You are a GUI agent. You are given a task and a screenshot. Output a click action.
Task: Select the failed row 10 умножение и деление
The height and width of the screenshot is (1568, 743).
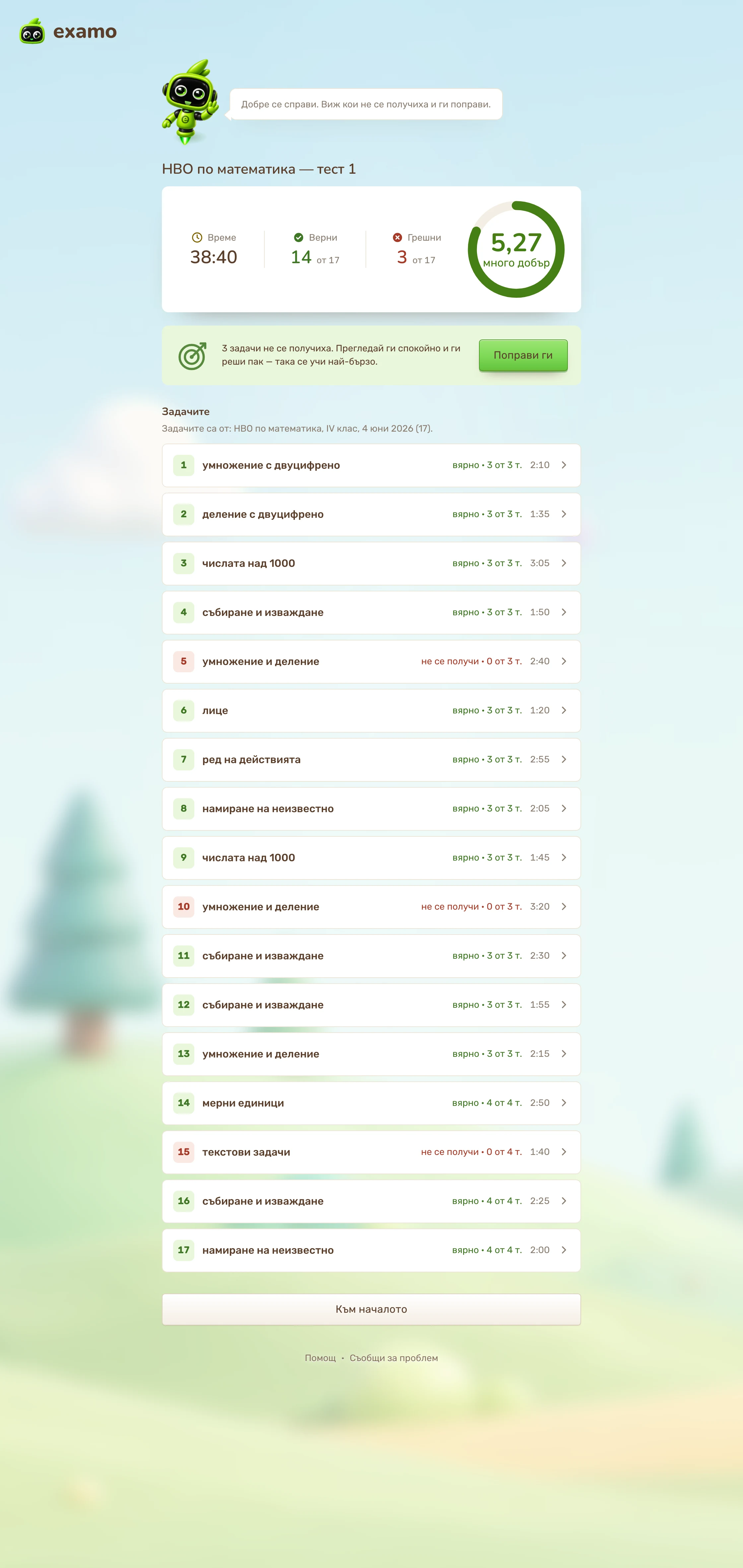tap(371, 907)
